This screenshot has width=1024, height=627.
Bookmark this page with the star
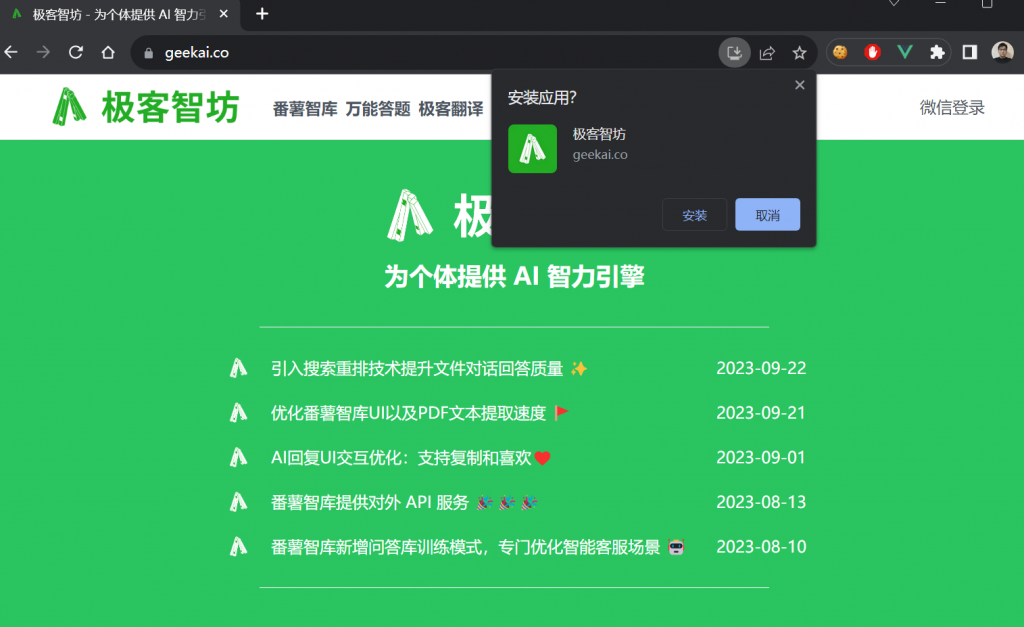tap(799, 53)
